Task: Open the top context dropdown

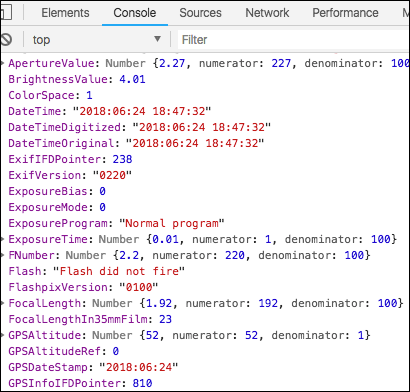Action: [x=97, y=40]
